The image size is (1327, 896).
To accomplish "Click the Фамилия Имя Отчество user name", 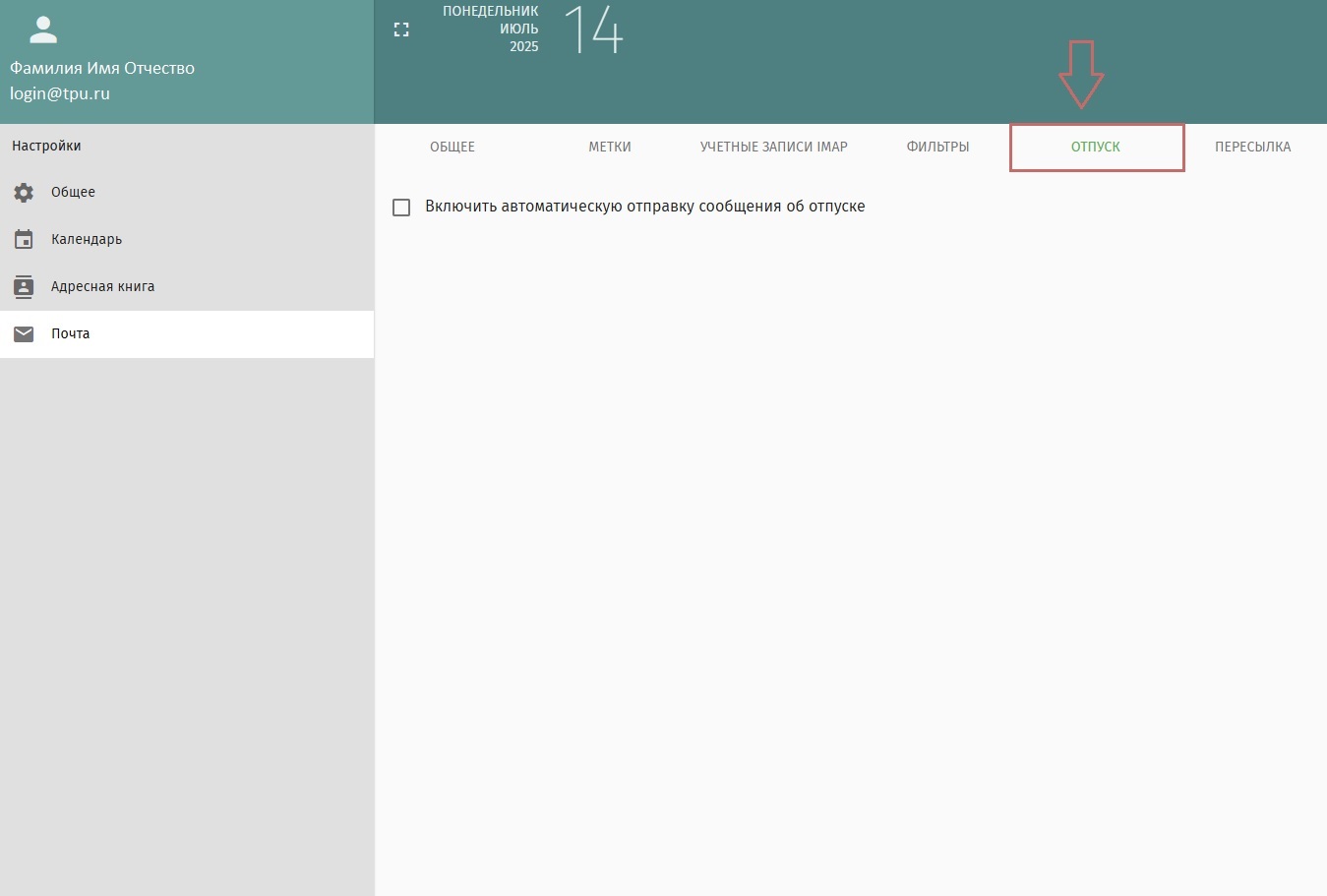I will [x=102, y=68].
